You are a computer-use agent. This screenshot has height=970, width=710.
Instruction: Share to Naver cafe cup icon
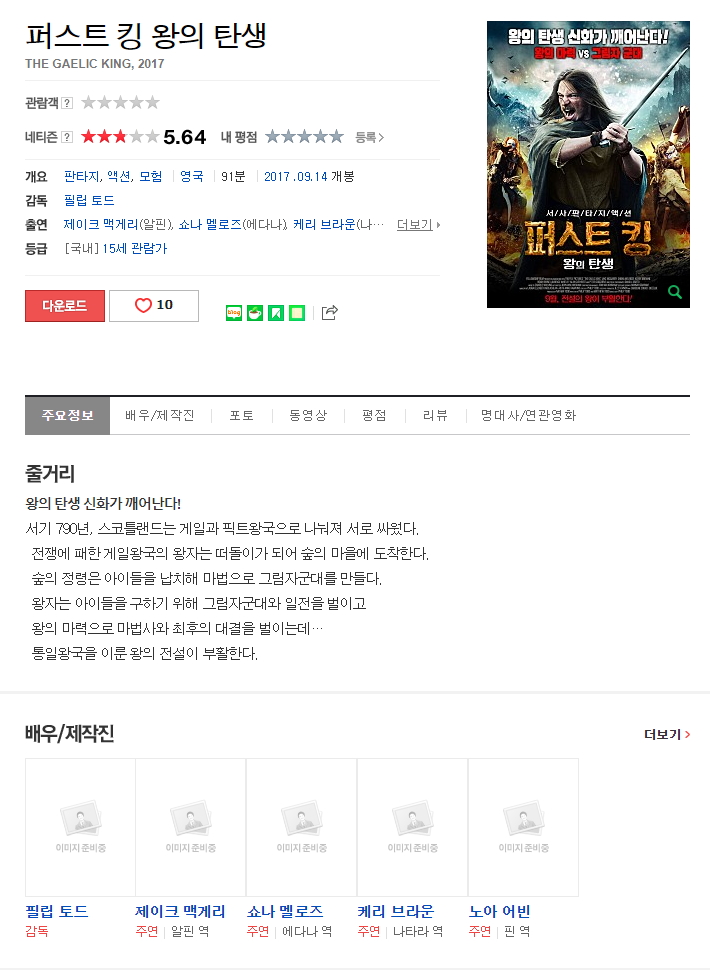click(x=255, y=313)
